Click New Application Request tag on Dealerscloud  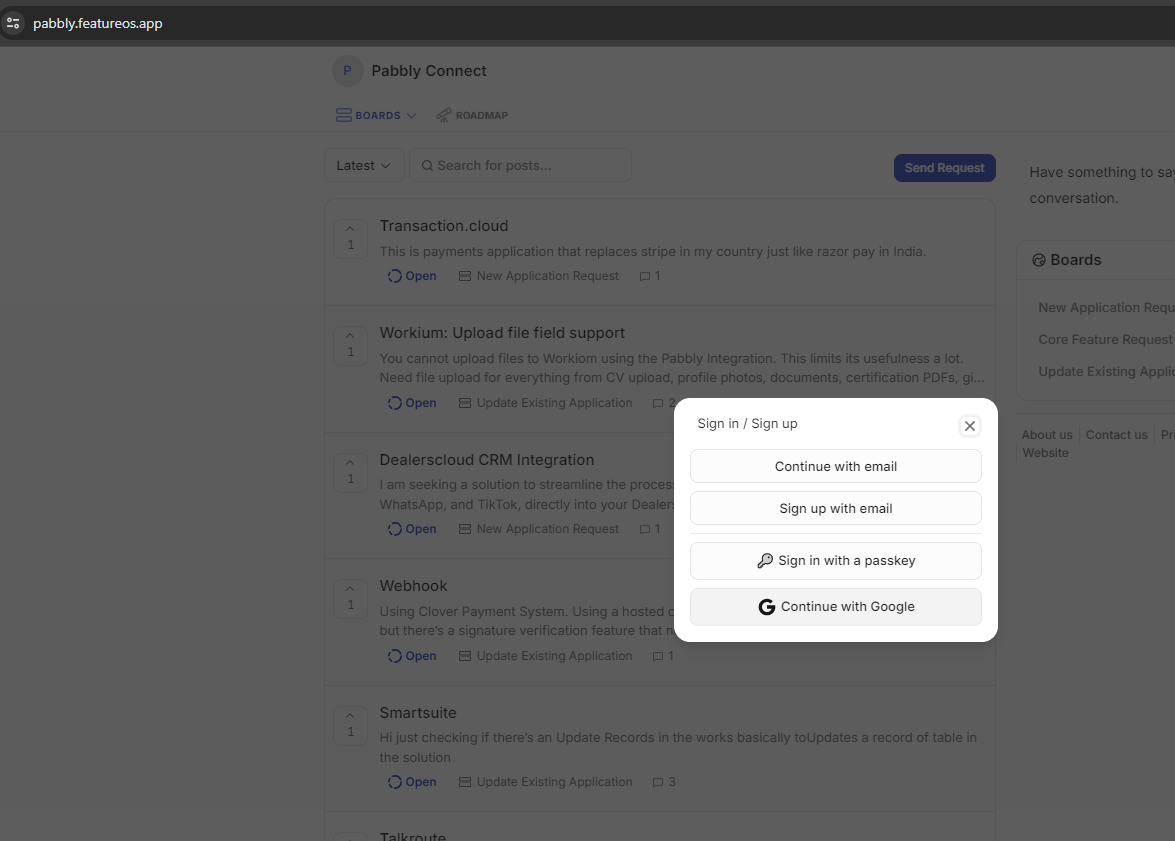click(x=539, y=529)
